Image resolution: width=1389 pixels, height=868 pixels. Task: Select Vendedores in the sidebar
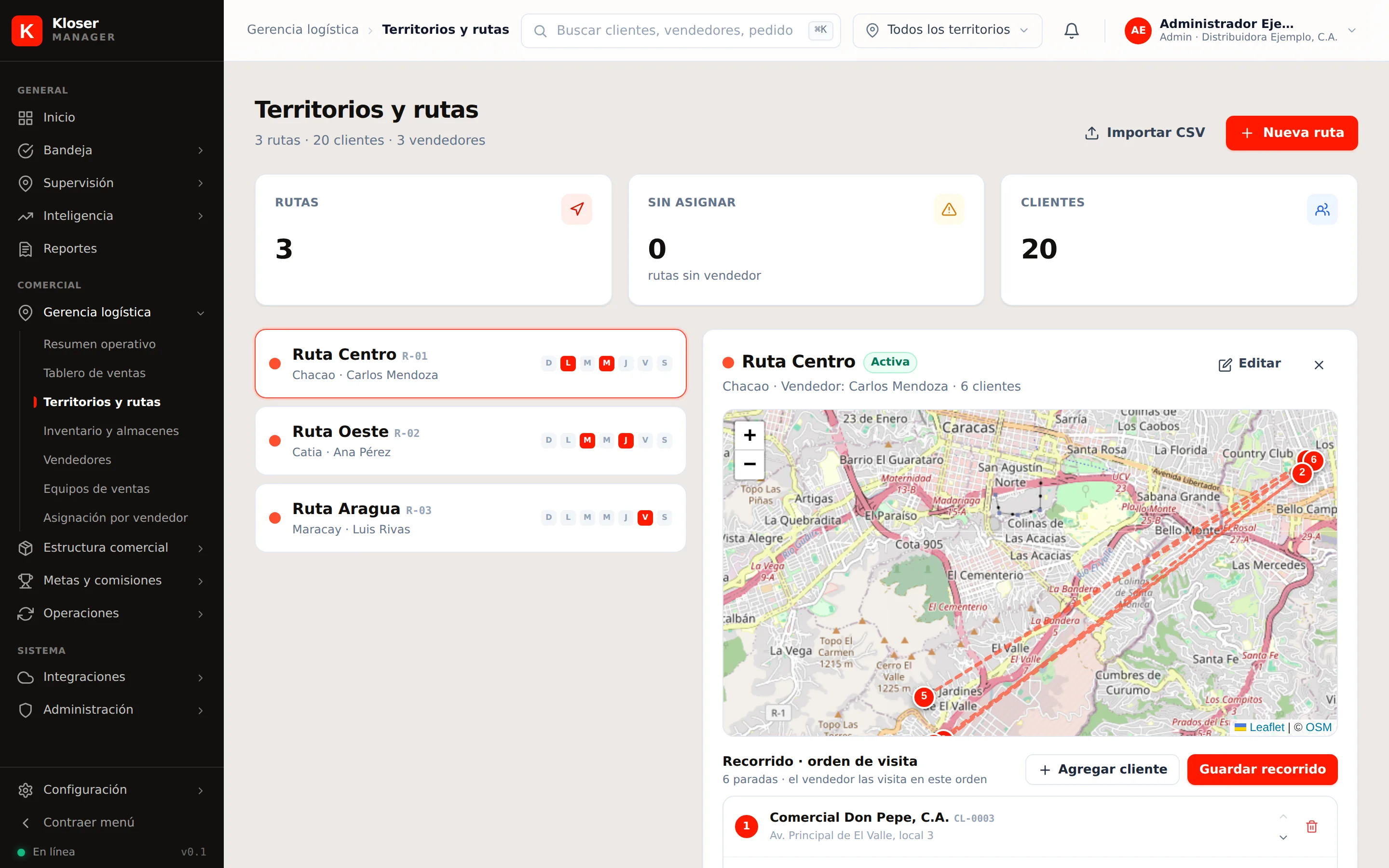click(x=77, y=460)
